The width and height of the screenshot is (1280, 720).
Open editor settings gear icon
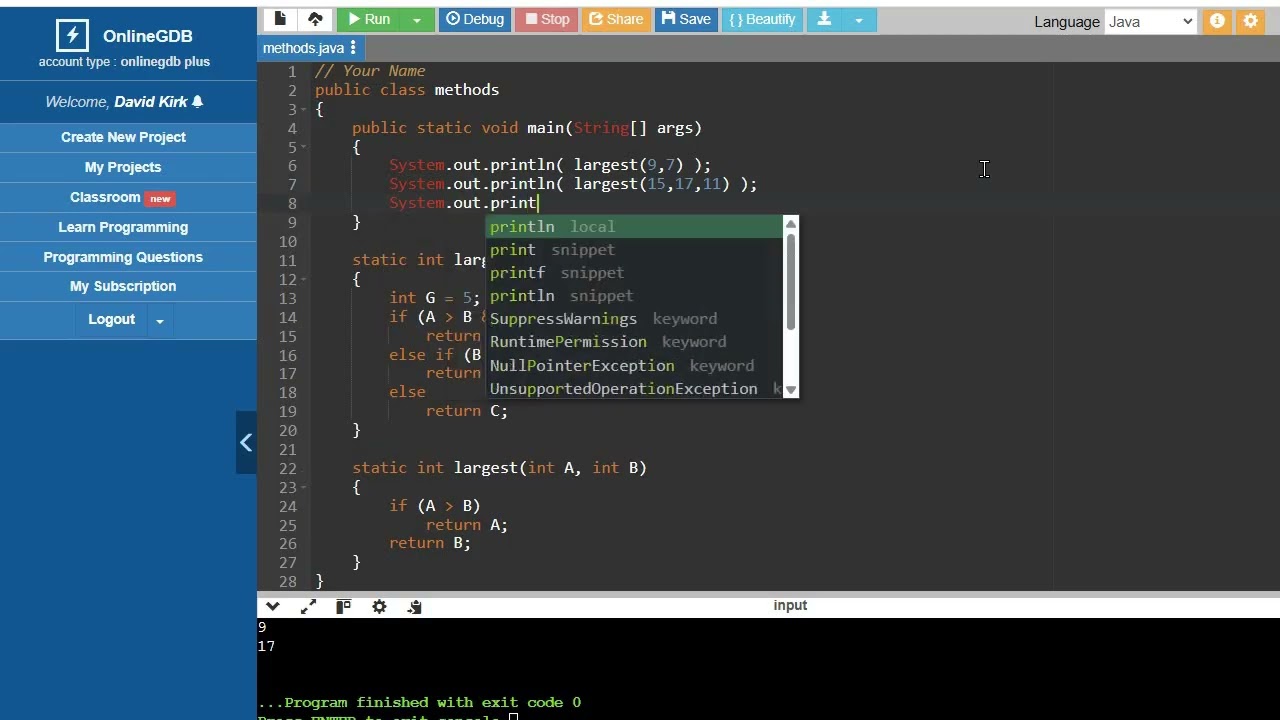point(1250,21)
